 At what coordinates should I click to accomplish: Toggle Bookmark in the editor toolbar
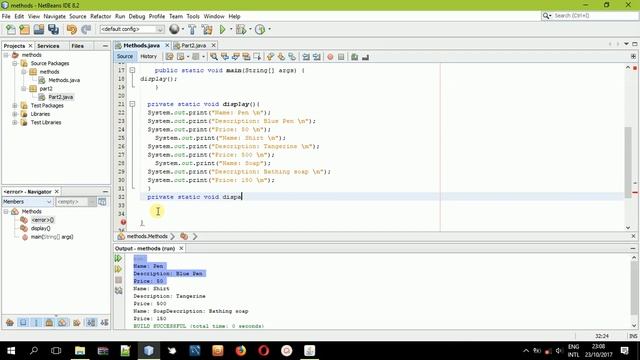tap(292, 57)
